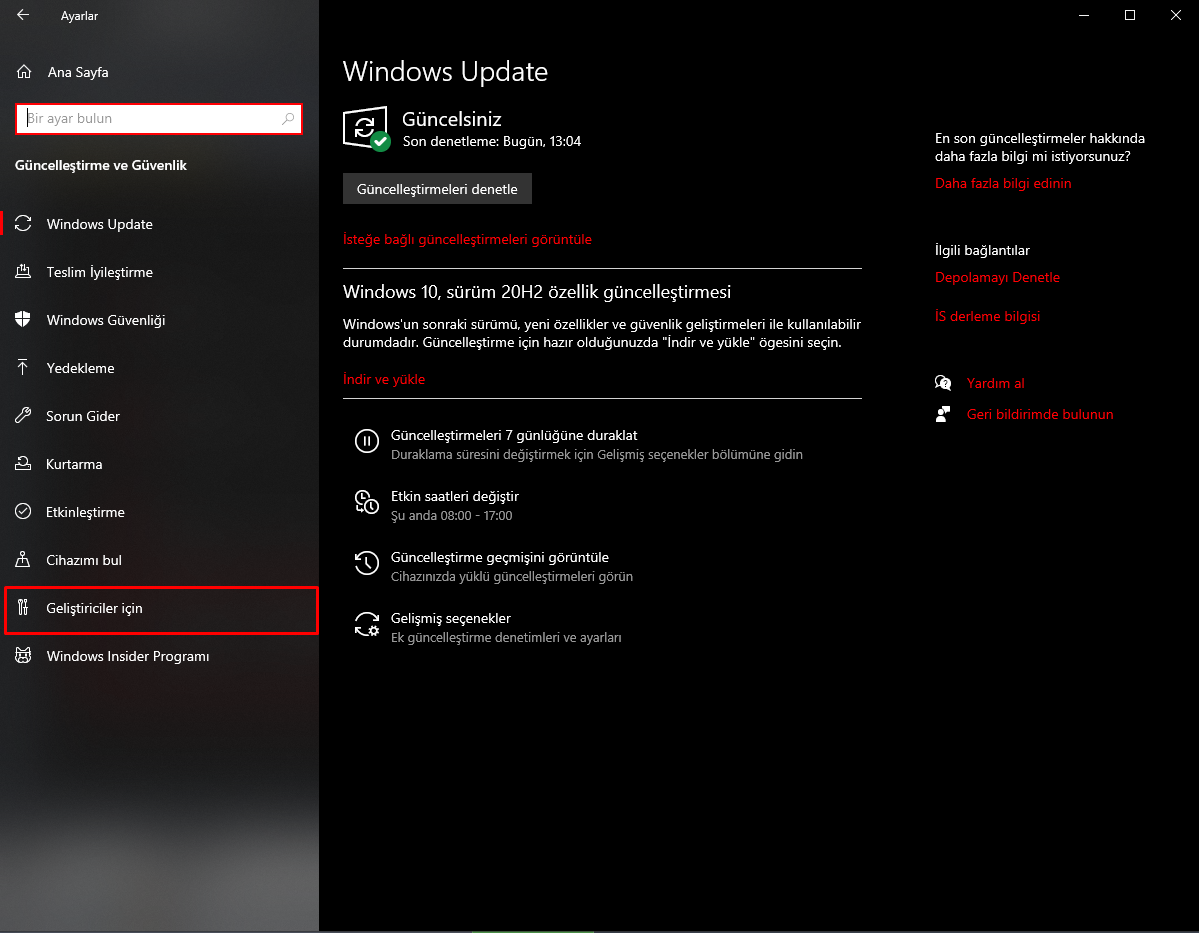Click the Windows Güvenliği shield icon
1199x933 pixels.
(23, 320)
